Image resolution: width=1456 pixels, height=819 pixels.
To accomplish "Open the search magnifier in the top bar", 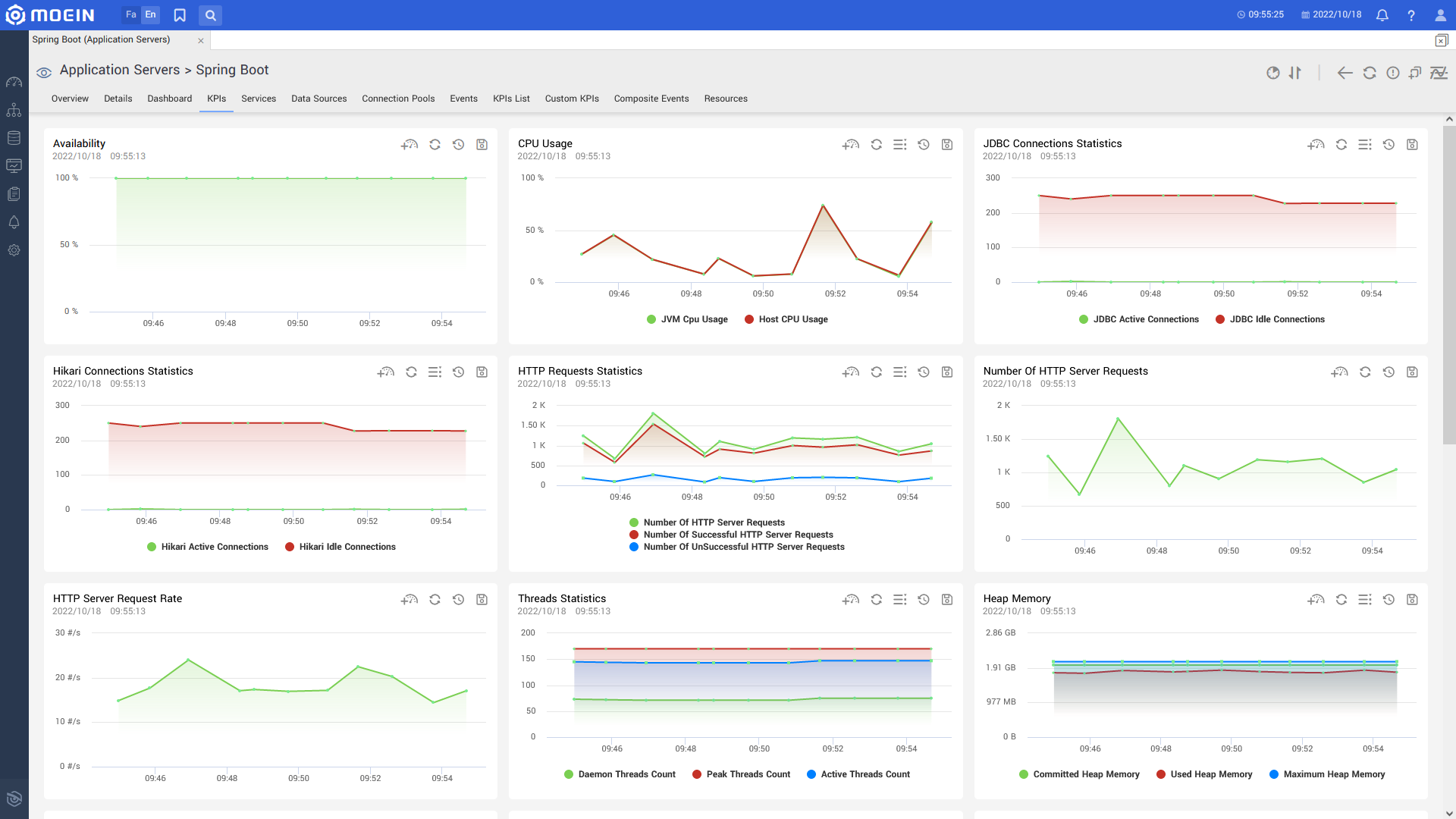I will tap(211, 15).
